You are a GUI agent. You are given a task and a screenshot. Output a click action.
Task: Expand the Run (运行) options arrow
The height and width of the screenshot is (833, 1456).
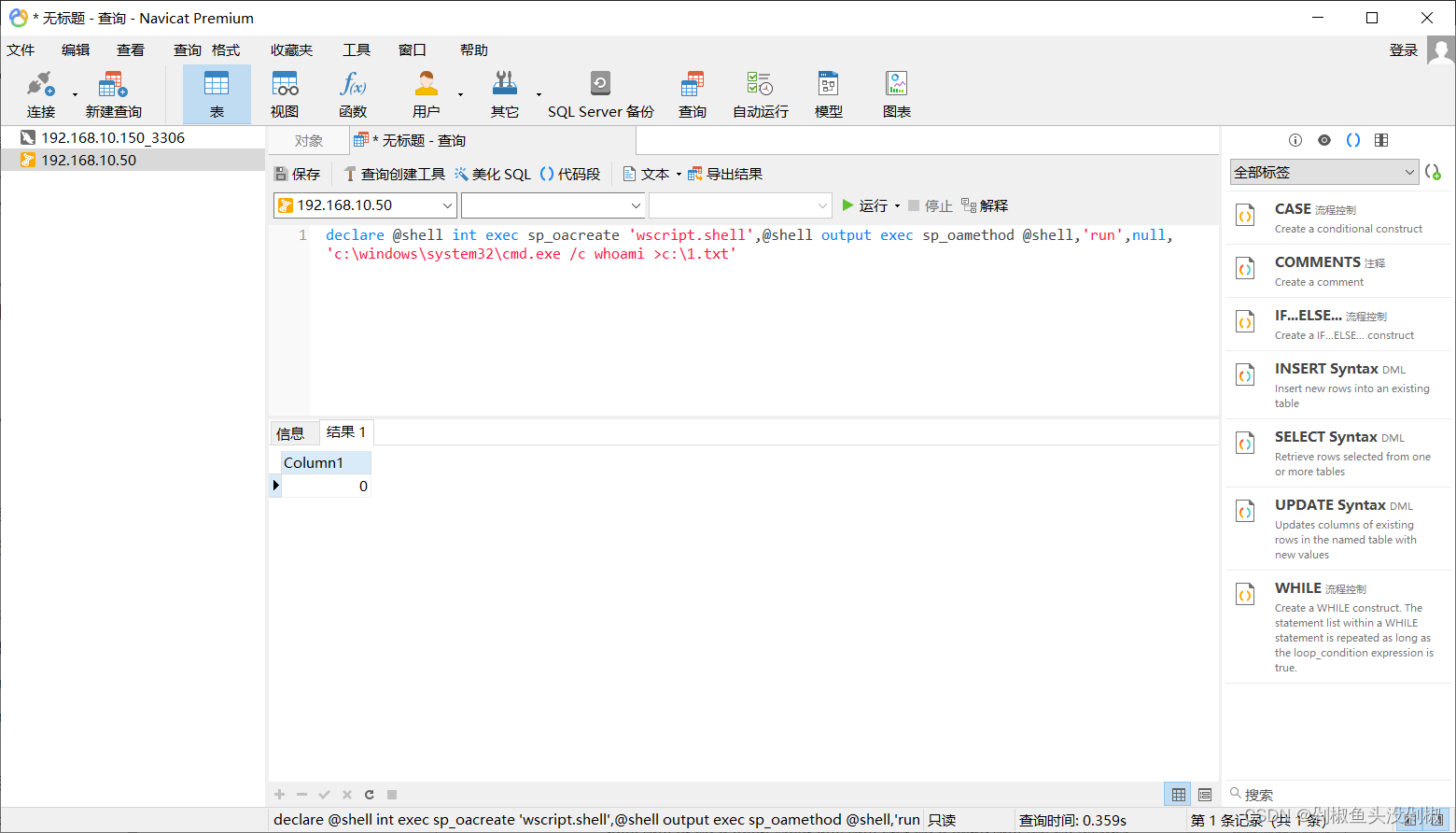897,206
